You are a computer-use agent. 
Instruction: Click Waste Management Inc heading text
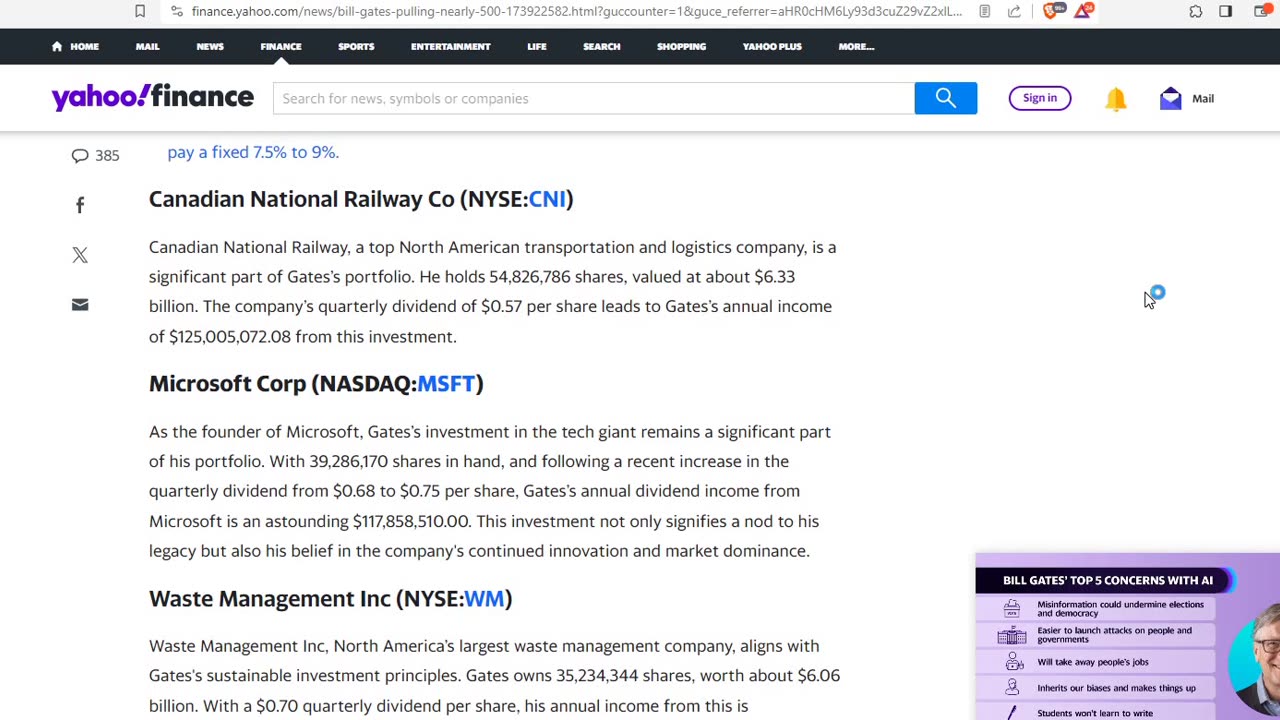point(330,599)
